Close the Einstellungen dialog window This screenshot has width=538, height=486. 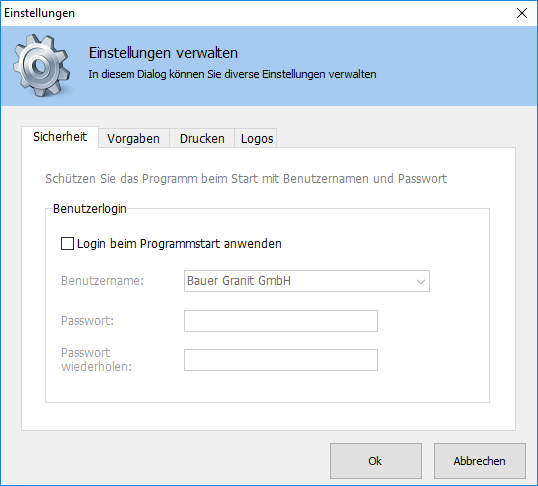click(522, 13)
